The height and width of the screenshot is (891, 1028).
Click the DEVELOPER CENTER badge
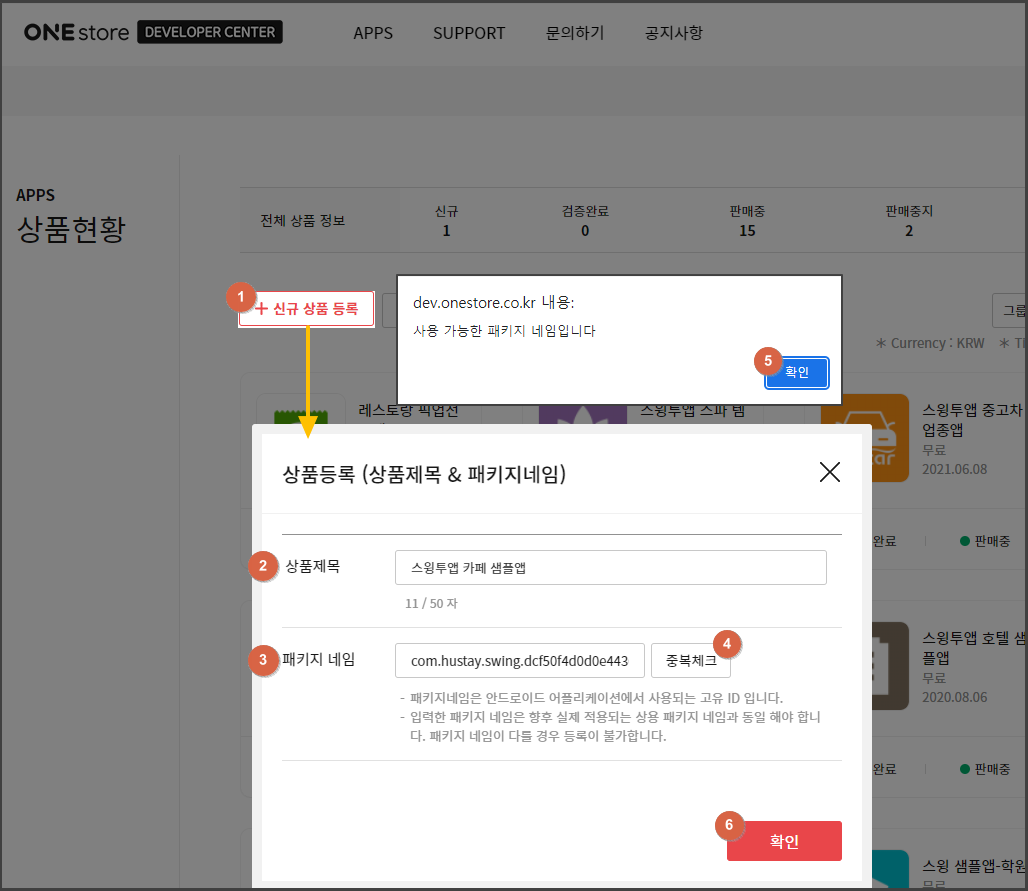coord(210,32)
